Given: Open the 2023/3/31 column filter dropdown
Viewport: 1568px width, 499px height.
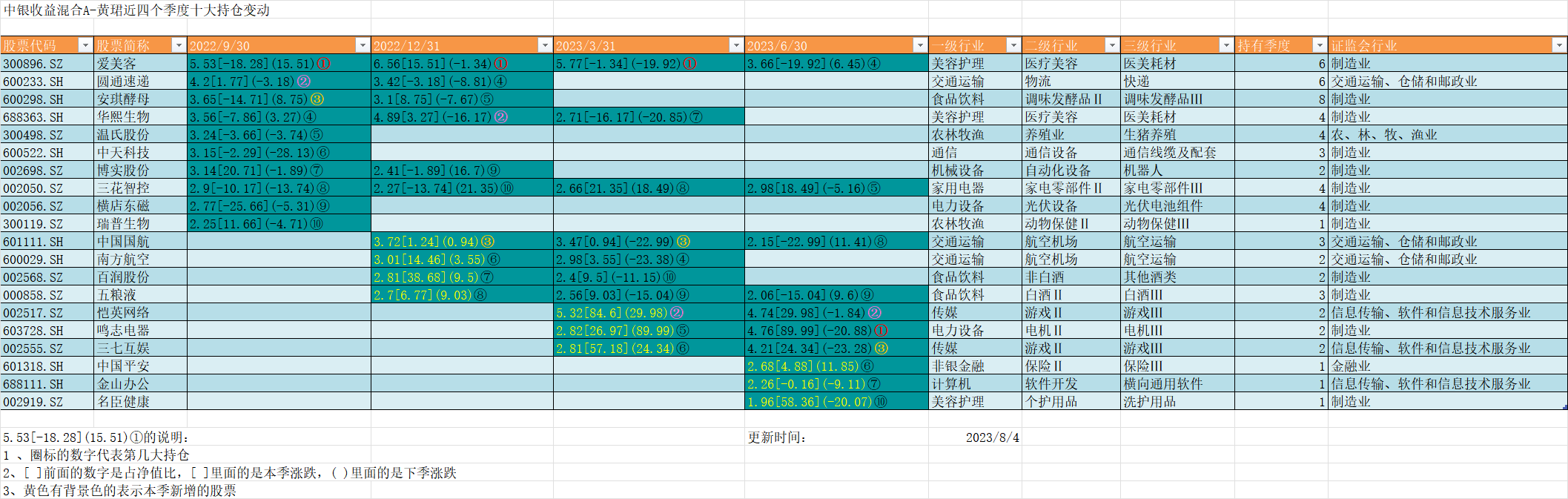Looking at the screenshot, I should pos(735,45).
